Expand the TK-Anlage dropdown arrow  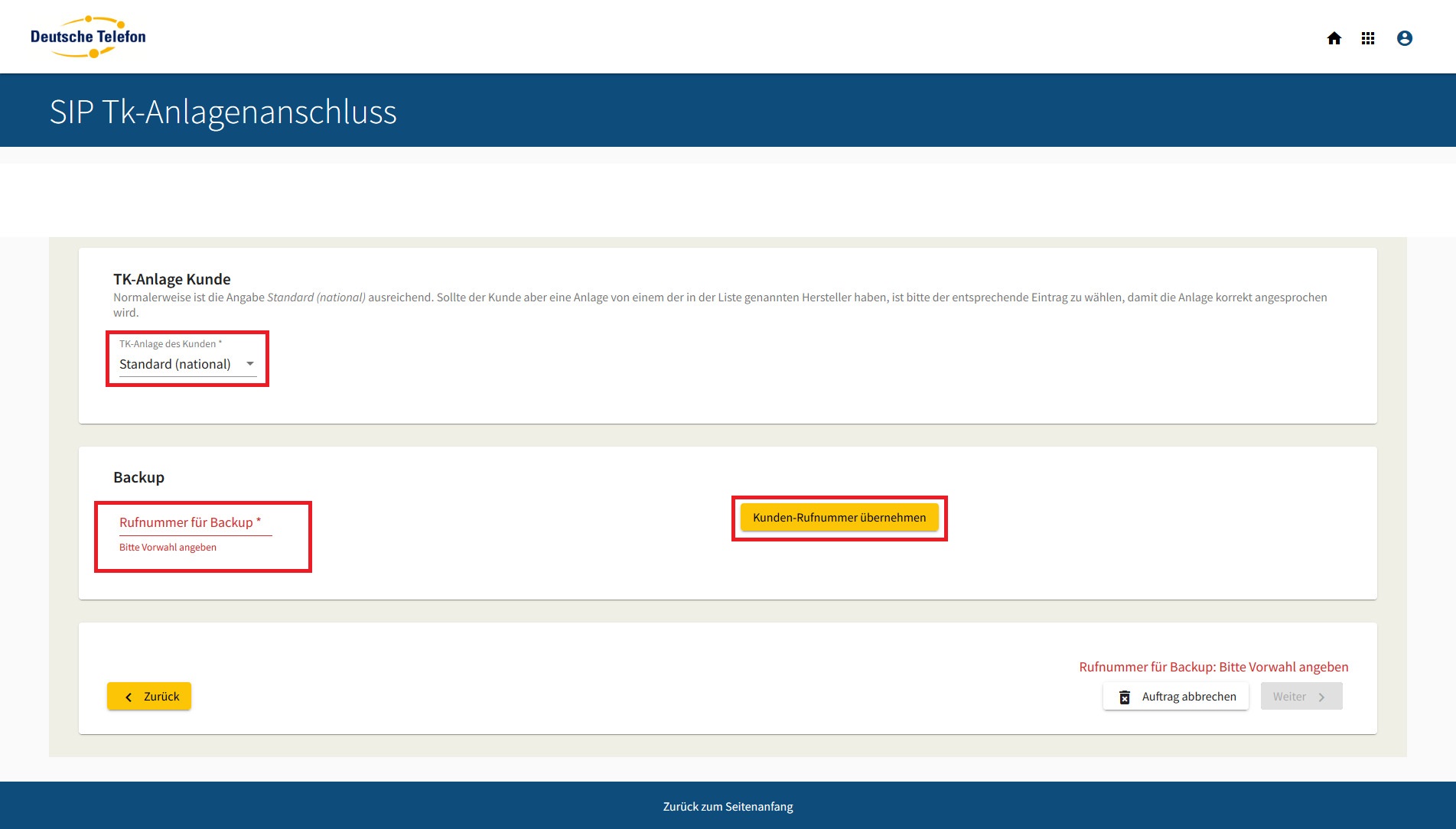tap(249, 364)
